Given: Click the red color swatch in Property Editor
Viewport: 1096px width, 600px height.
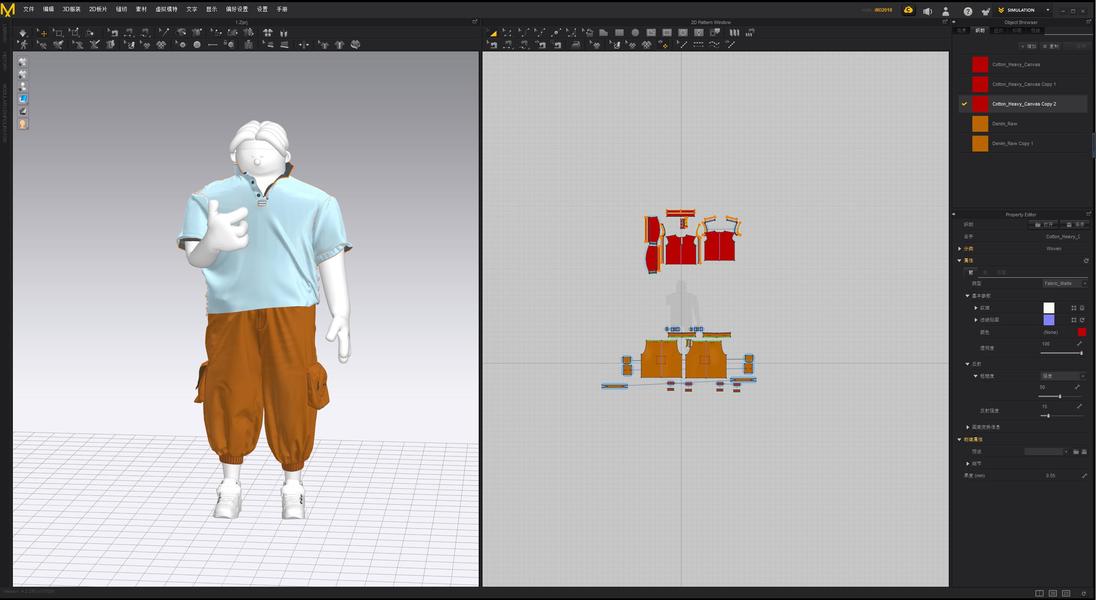Looking at the screenshot, I should point(1082,332).
